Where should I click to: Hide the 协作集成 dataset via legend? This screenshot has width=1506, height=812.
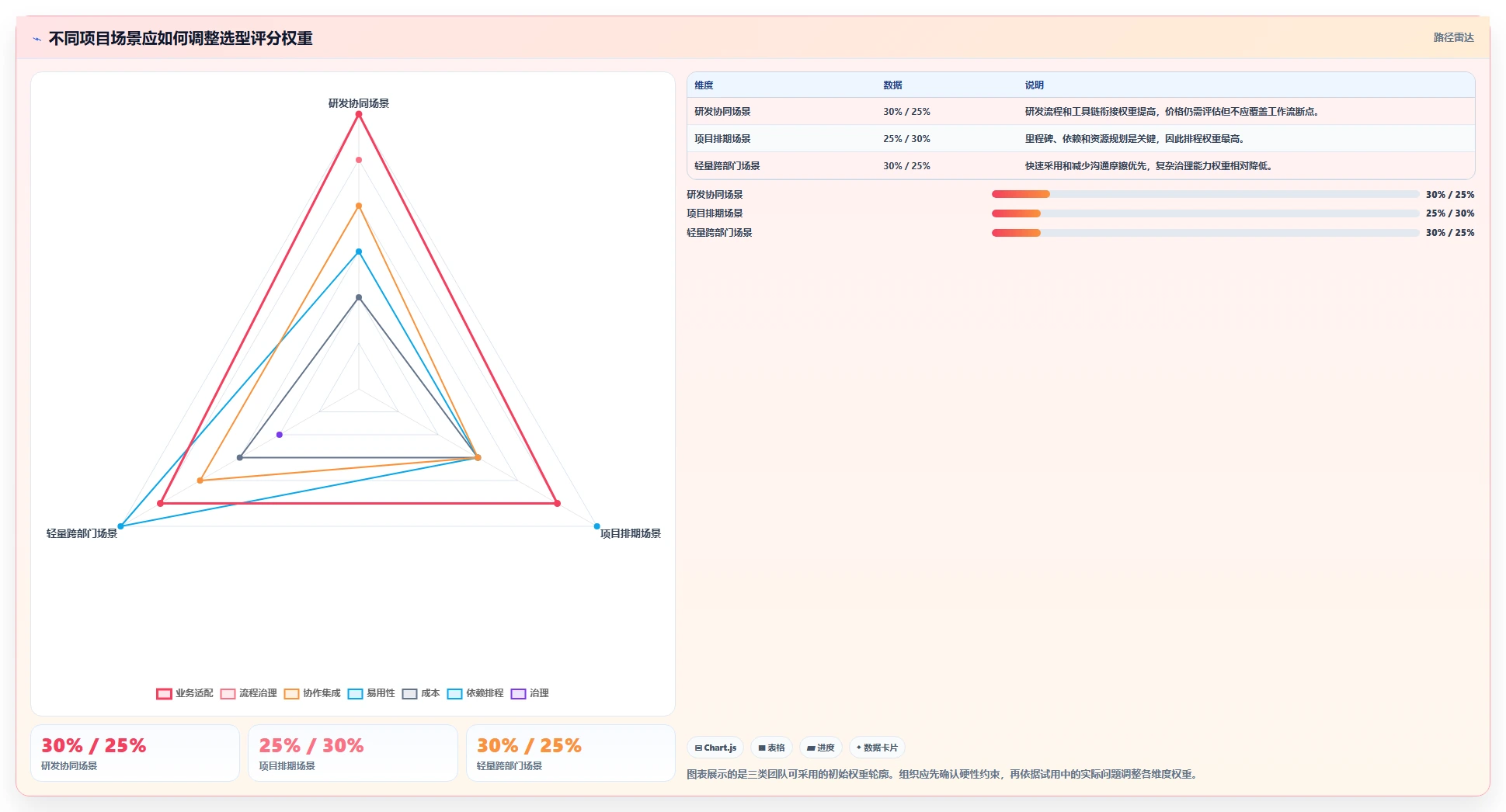tap(312, 693)
